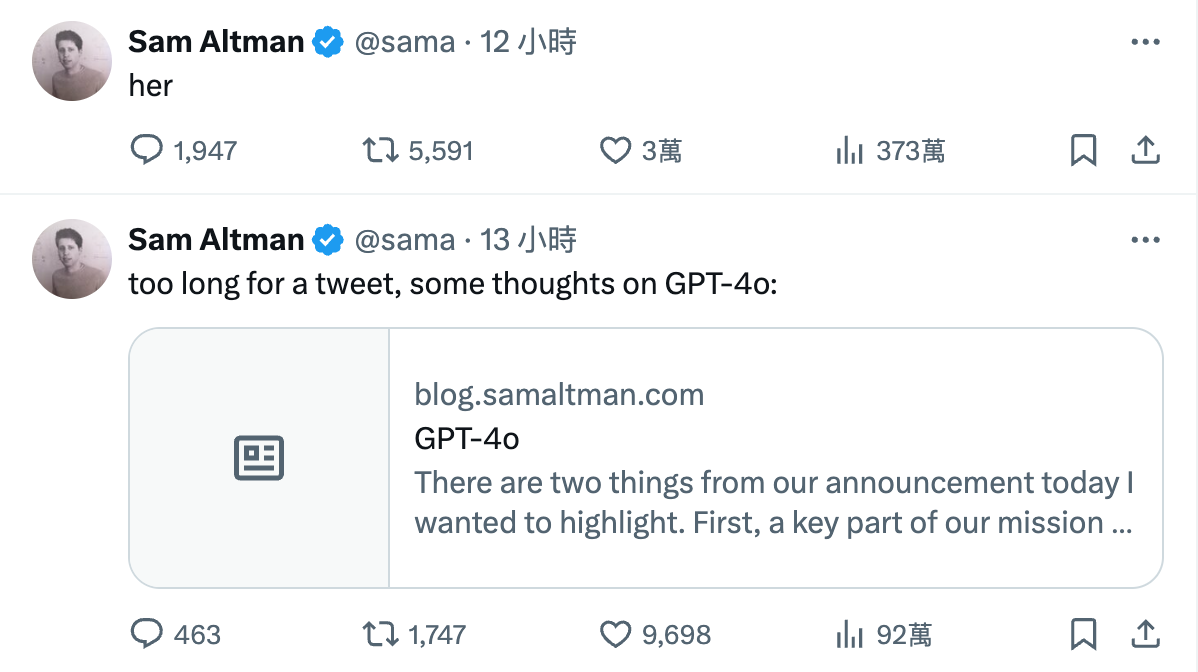The width and height of the screenshot is (1198, 672).
Task: Click Sam Altman's avatar on second tweet
Action: [x=72, y=258]
